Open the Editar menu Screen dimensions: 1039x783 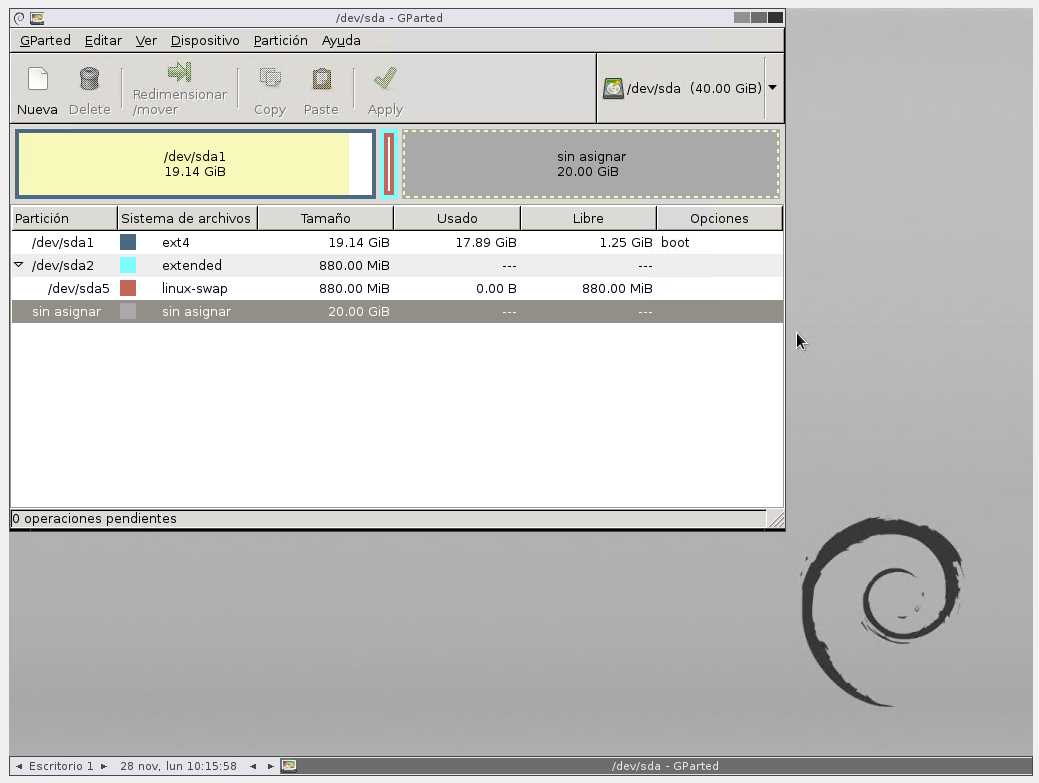(103, 40)
